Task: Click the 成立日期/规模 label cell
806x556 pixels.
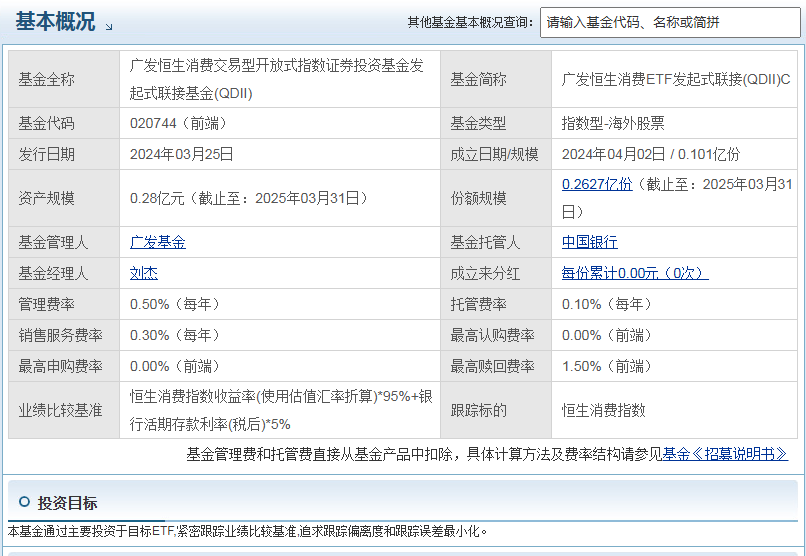Action: (496, 154)
